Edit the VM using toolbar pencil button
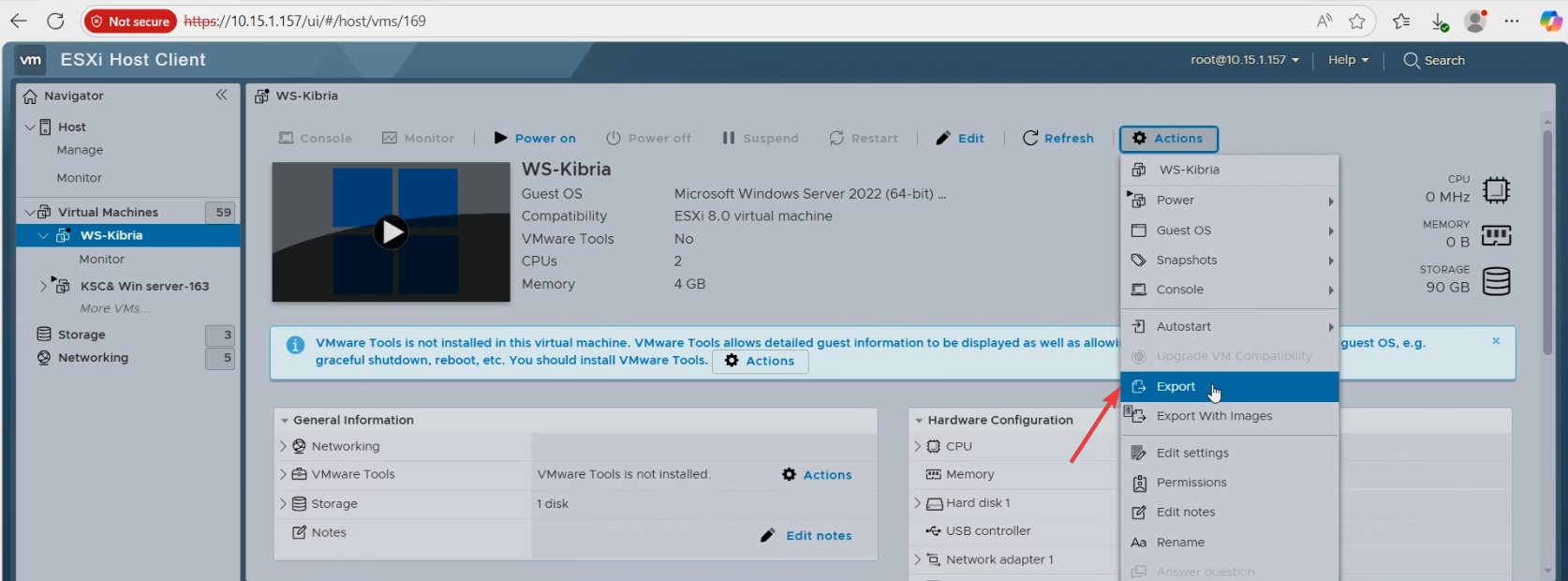 coord(960,138)
